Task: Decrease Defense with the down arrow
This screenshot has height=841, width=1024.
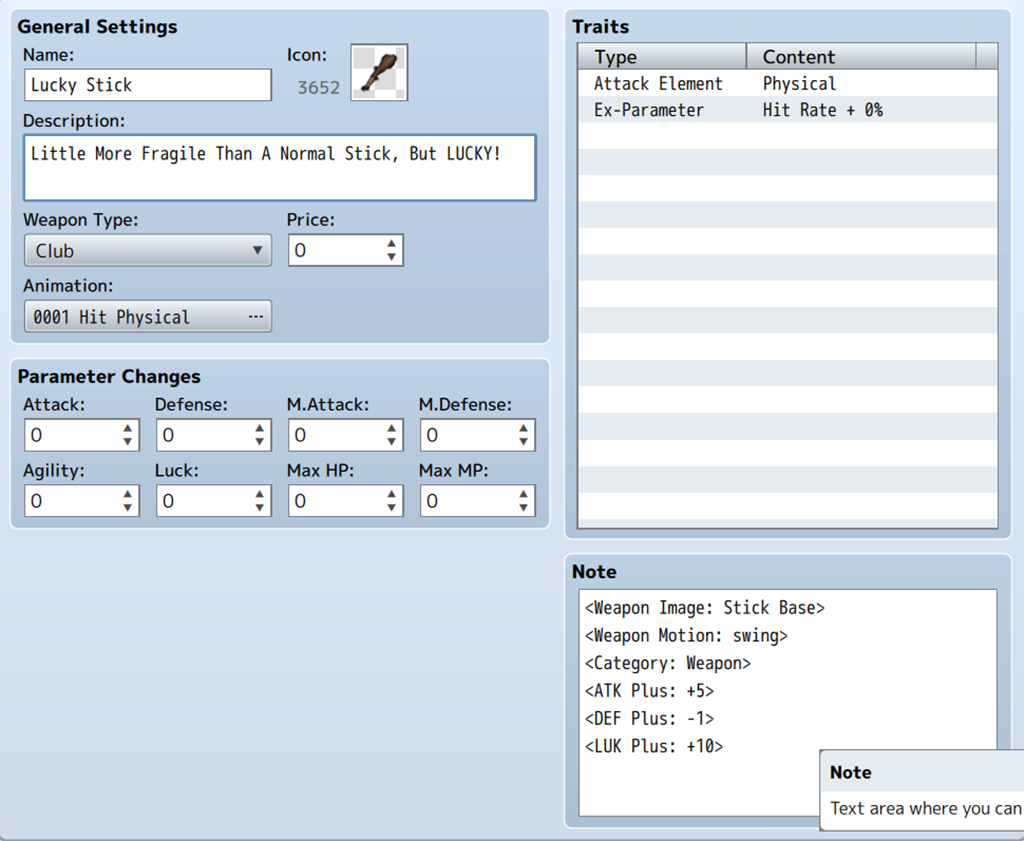Action: coord(260,442)
